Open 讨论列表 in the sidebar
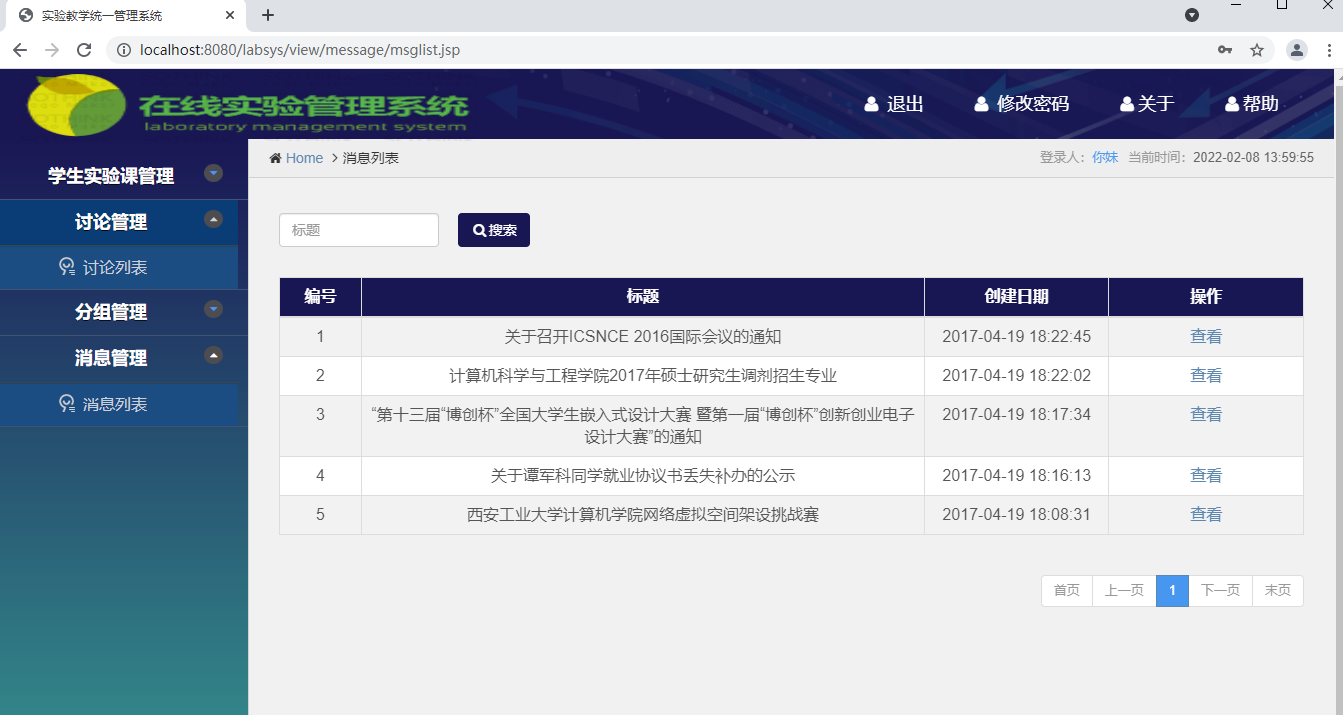 [115, 268]
